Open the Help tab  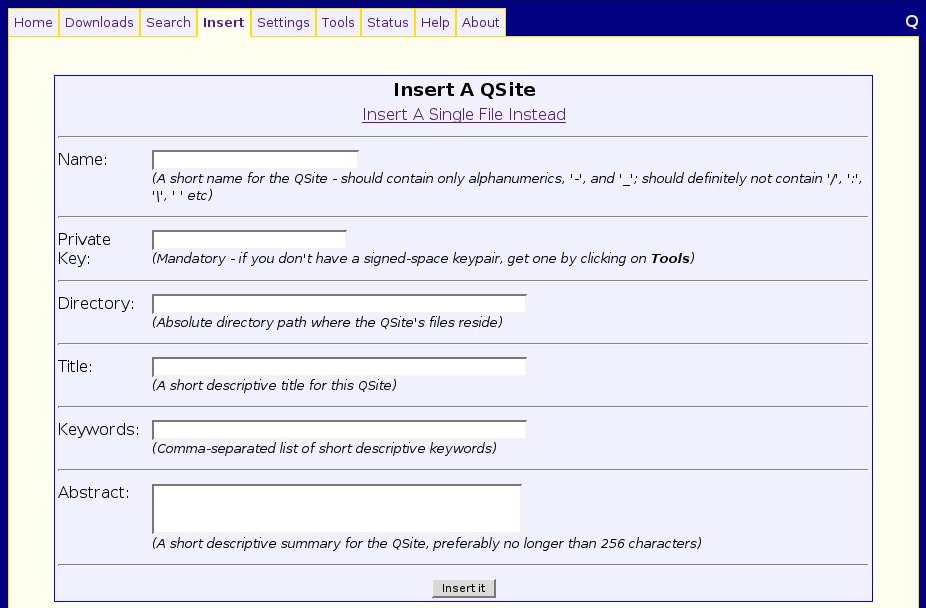pos(435,22)
